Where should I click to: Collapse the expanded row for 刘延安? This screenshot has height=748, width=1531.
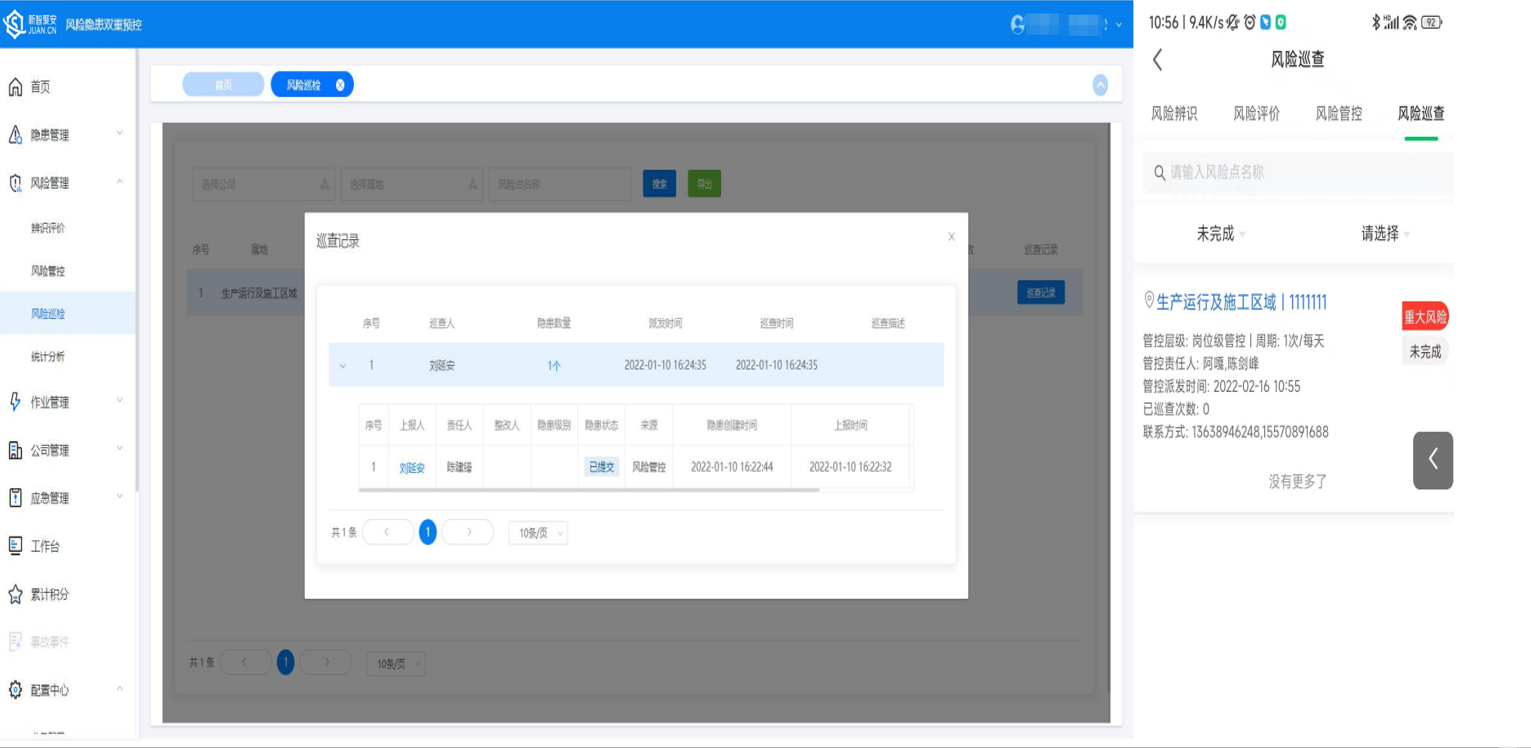coord(343,366)
